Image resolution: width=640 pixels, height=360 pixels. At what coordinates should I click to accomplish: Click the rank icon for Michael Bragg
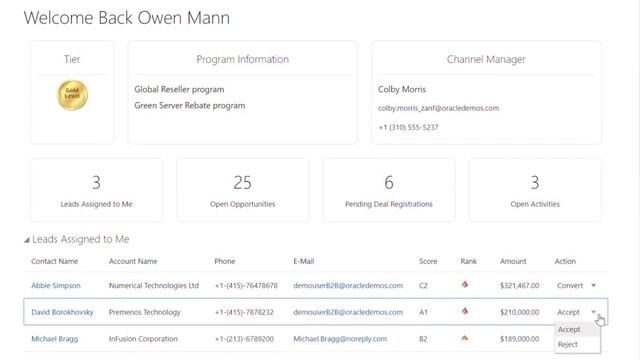coord(464,338)
